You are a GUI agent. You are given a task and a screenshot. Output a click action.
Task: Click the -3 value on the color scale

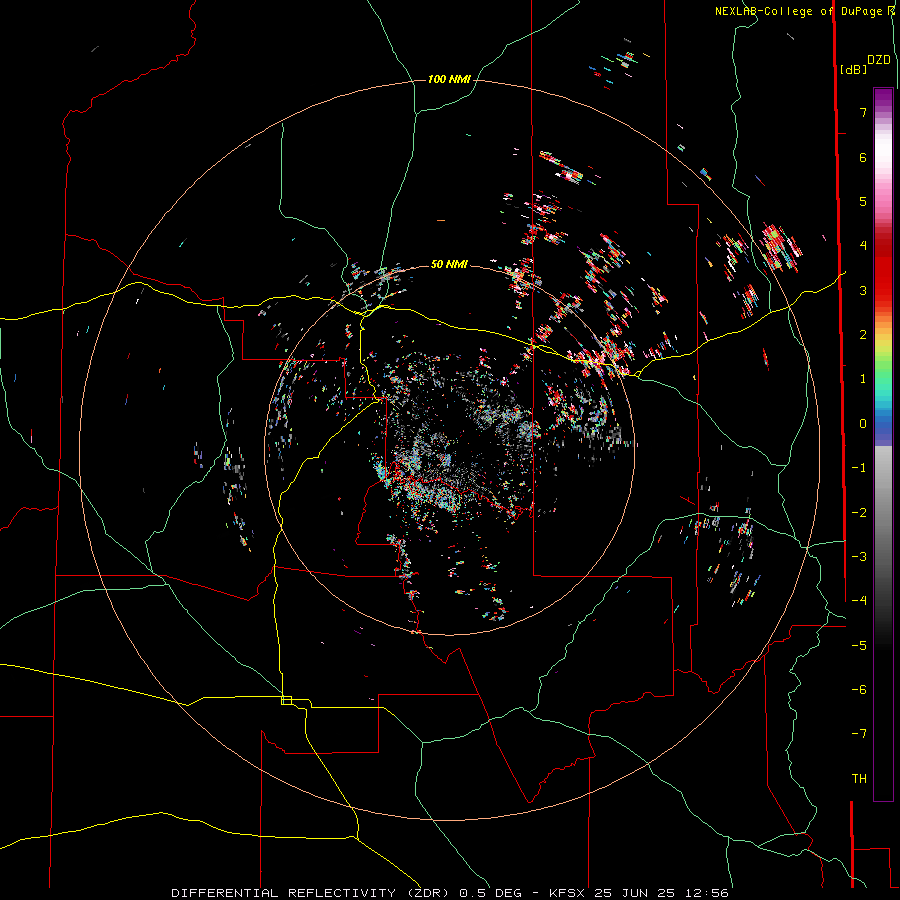(x=859, y=557)
